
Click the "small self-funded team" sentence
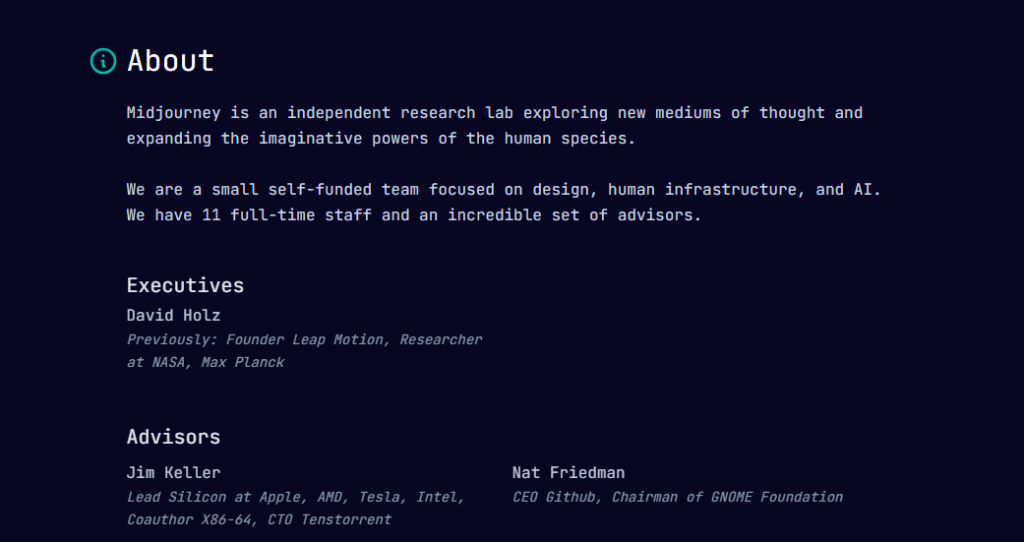click(x=504, y=190)
